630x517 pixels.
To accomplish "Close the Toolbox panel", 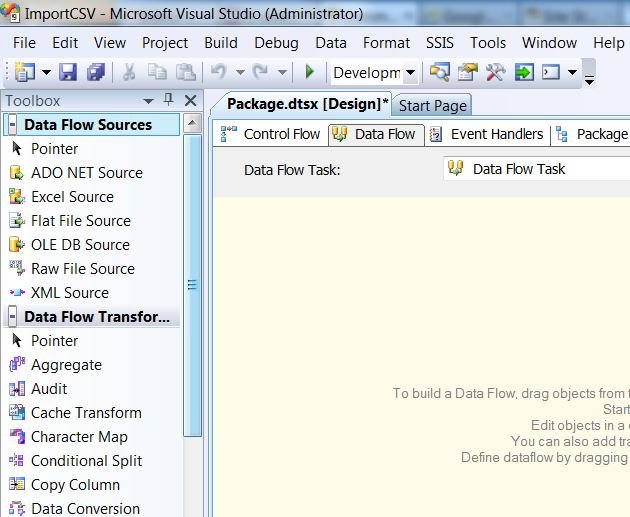I will tap(190, 100).
